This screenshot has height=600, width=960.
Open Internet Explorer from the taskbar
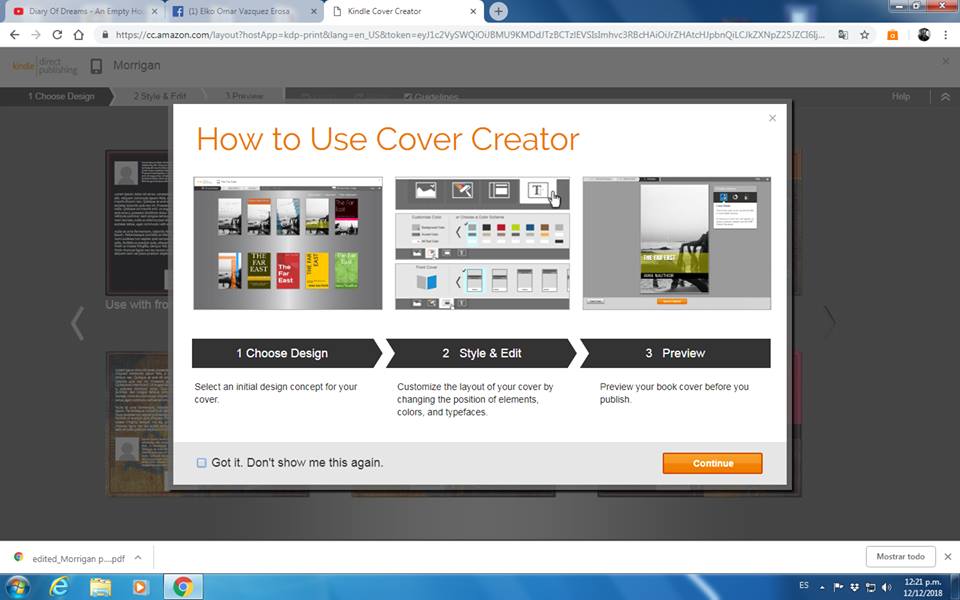[x=59, y=587]
